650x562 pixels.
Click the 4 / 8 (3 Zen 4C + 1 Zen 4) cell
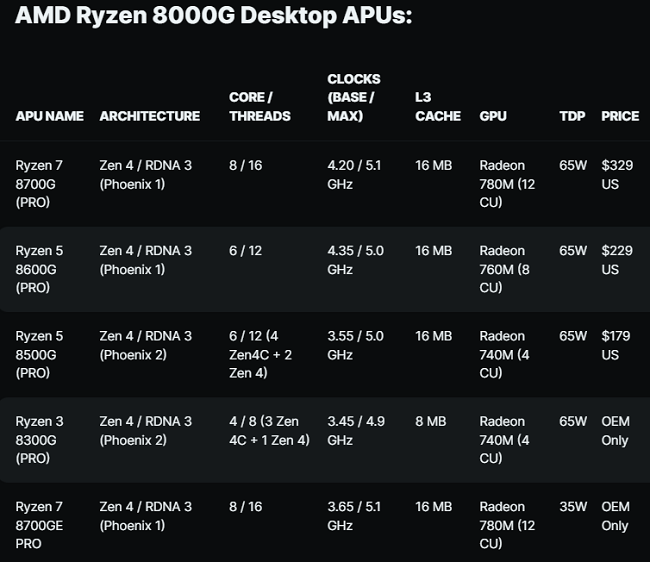(x=269, y=431)
